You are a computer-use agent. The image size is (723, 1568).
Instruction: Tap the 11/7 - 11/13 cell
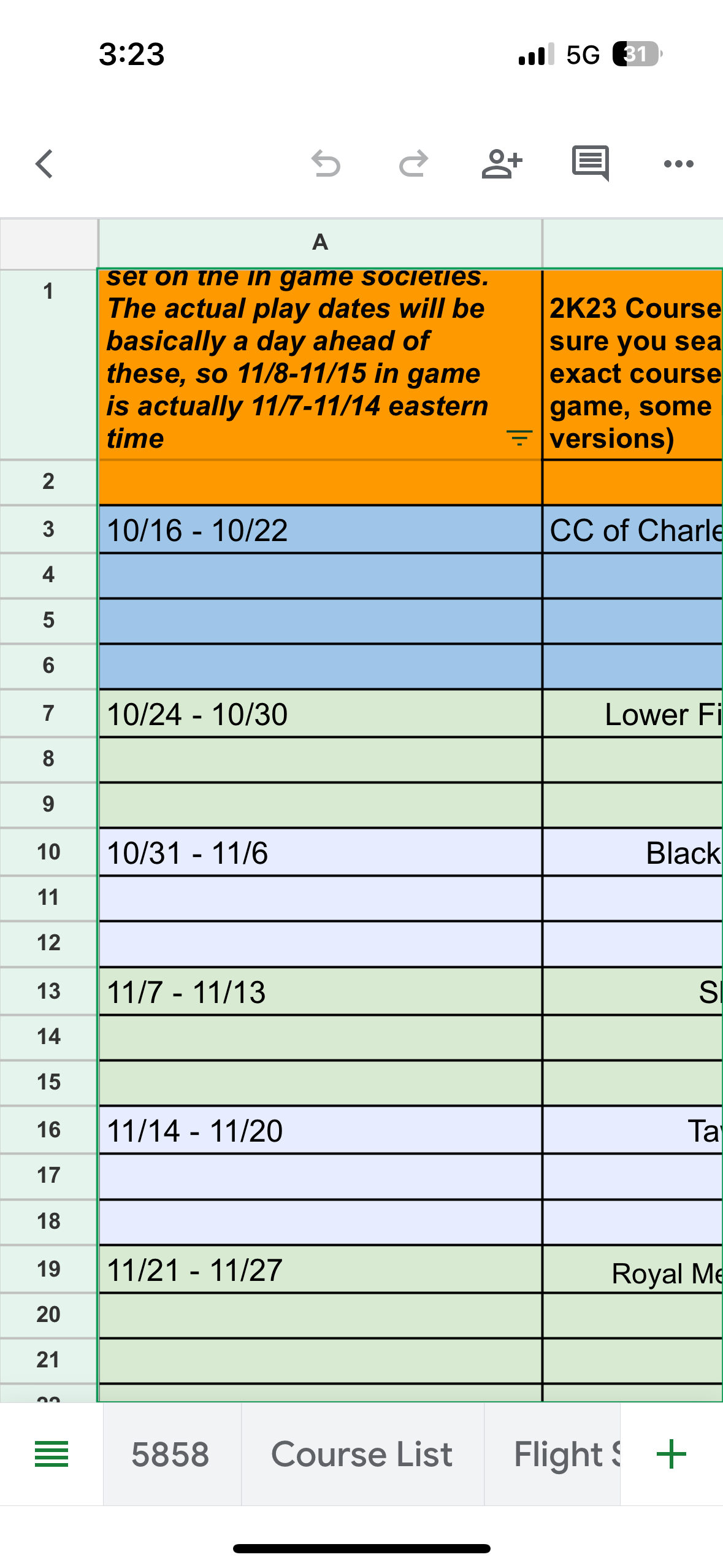319,992
